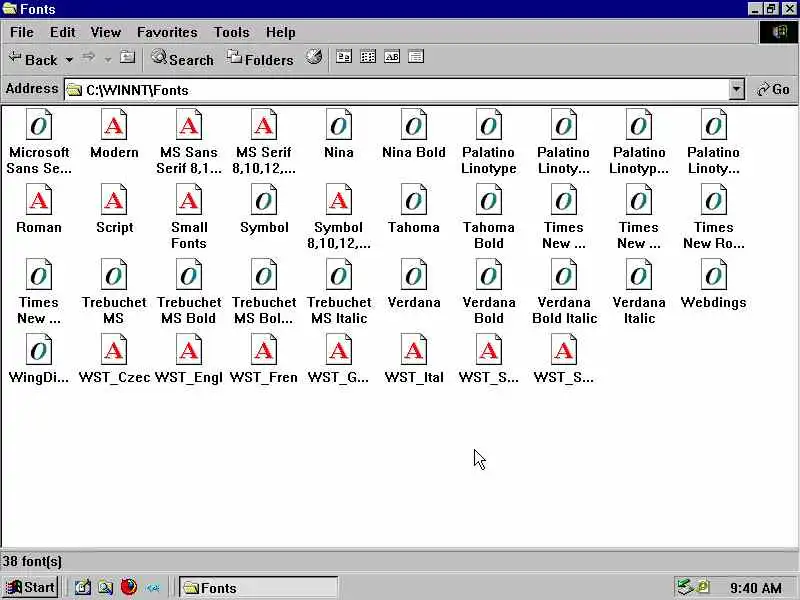
Task: Open the History pane icon
Action: point(314,57)
